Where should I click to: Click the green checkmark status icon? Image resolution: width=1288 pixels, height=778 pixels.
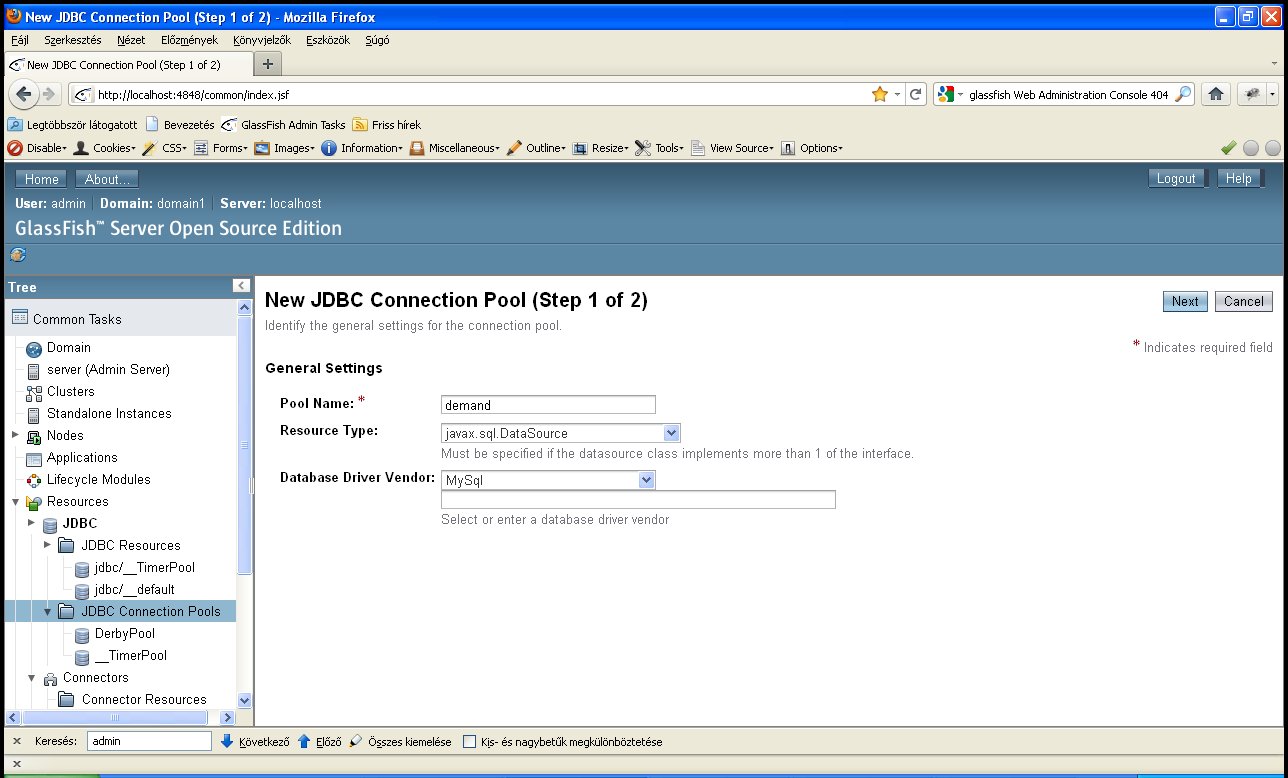coord(1229,148)
